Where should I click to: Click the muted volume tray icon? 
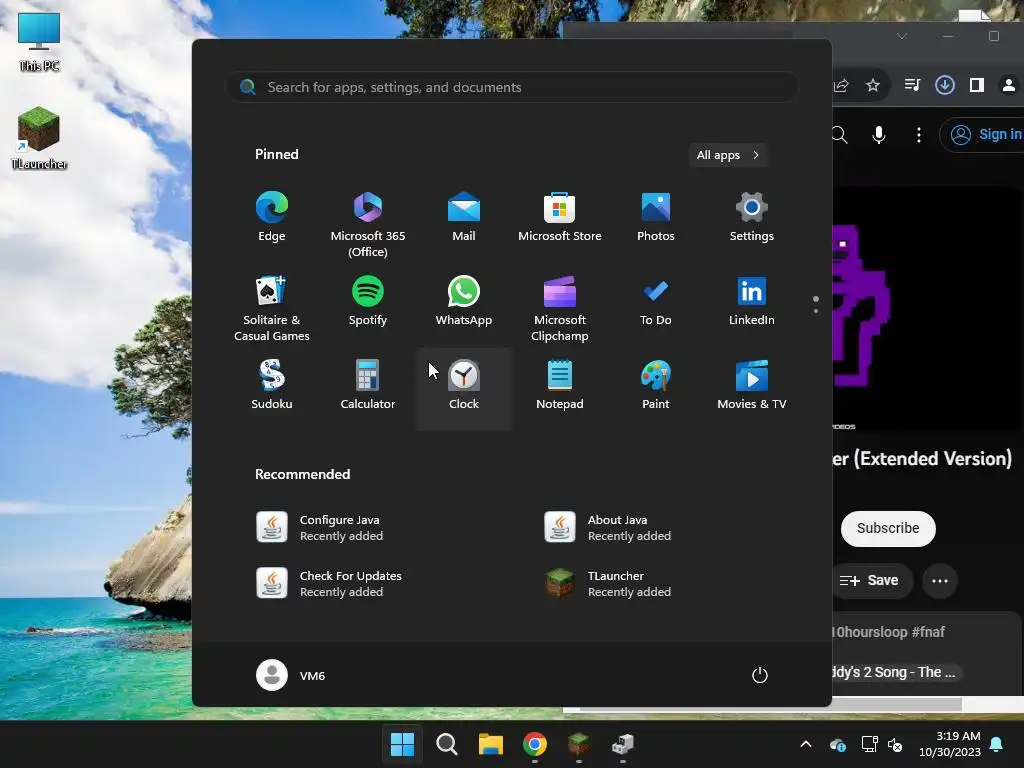pos(895,744)
